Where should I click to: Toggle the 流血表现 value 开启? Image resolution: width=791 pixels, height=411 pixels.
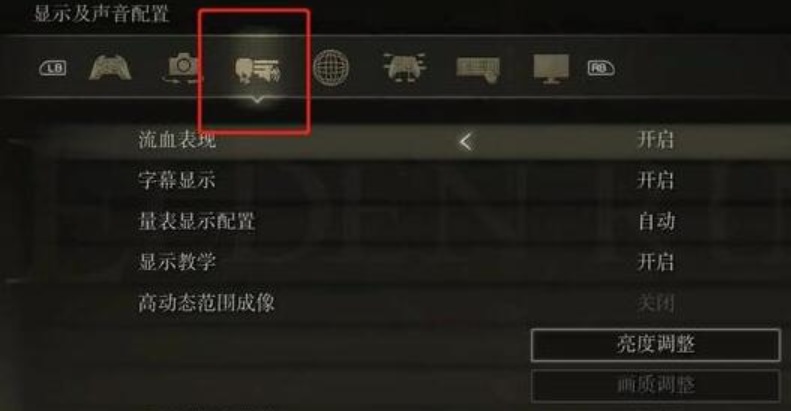pyautogui.click(x=655, y=140)
